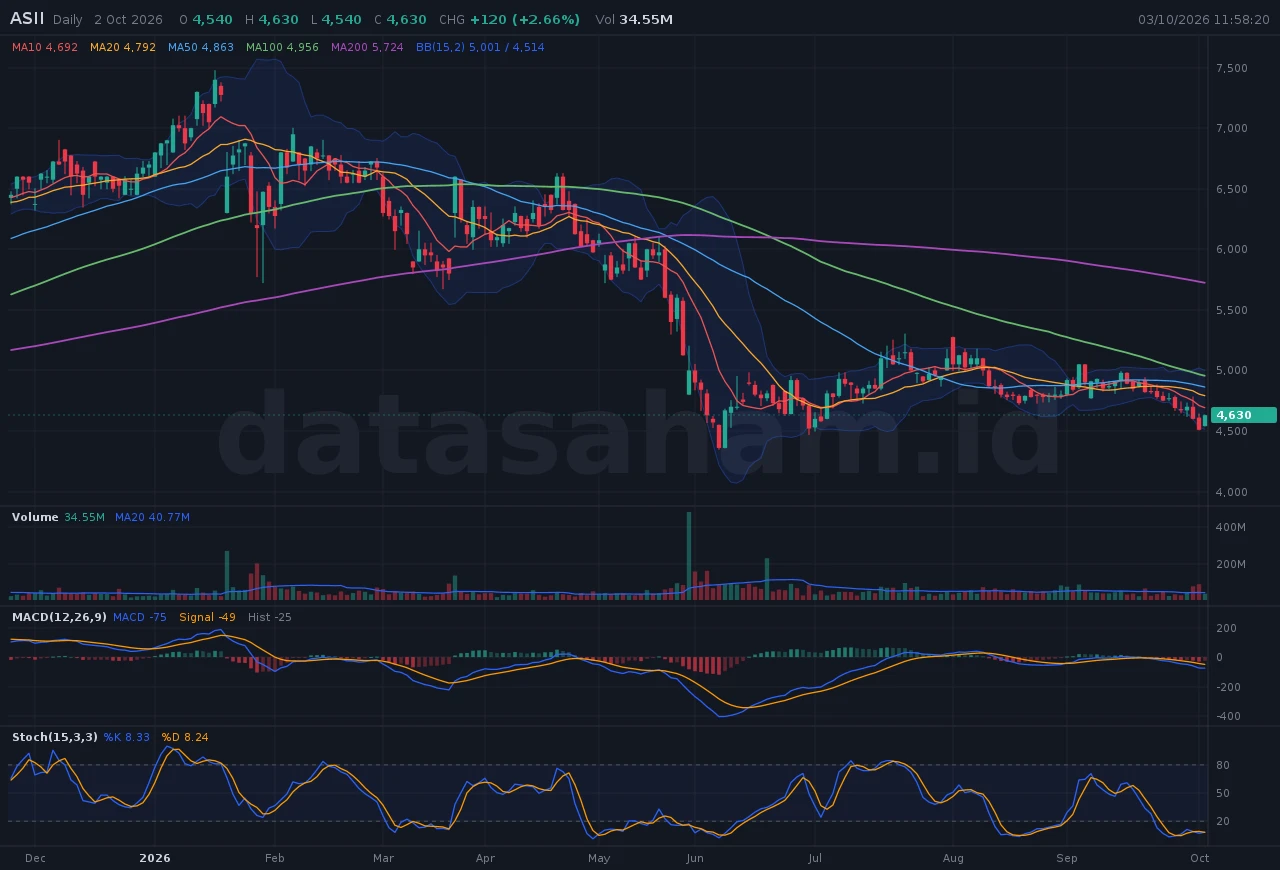Select the MA100 4,956 legend
1280x870 pixels.
point(282,47)
